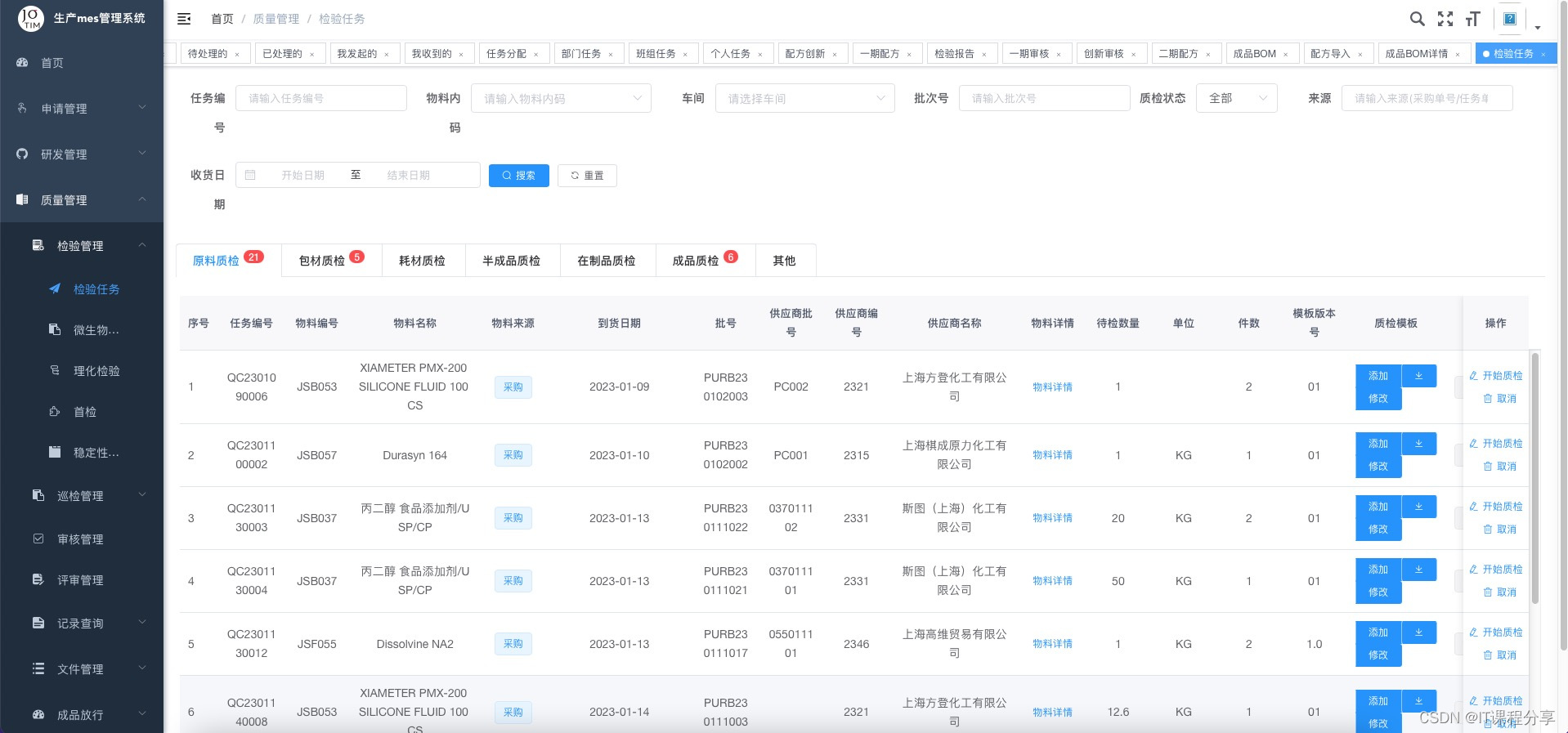The image size is (1568, 733).
Task: Click the 重置 reset button
Action: tap(587, 176)
